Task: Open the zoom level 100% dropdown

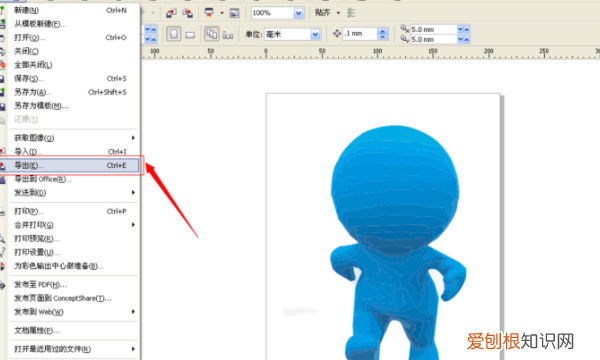Action: pos(298,13)
